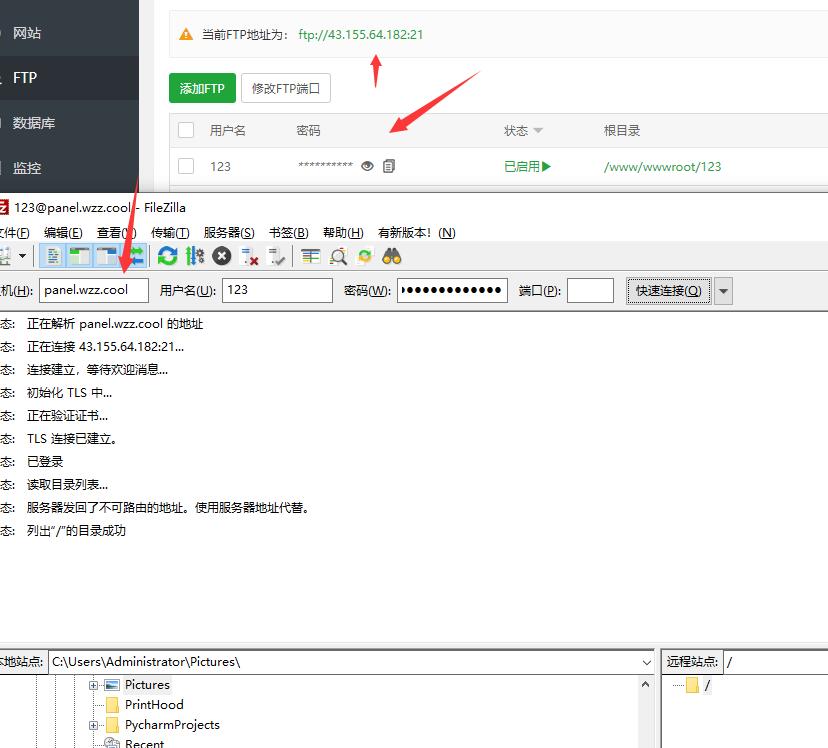The width and height of the screenshot is (828, 748).
Task: Toggle remote directory tree display icon
Action: pos(107,257)
